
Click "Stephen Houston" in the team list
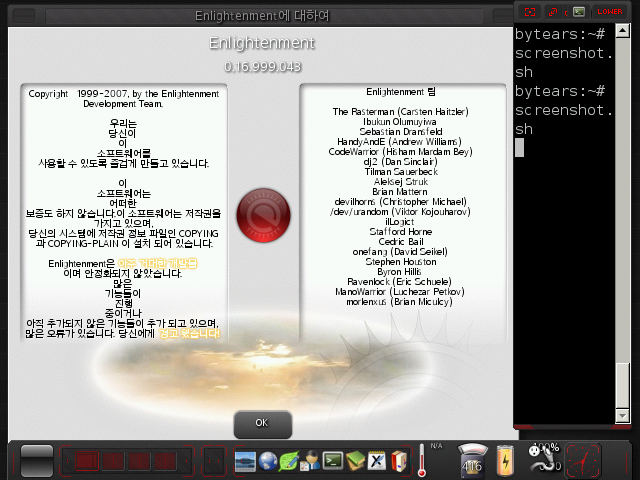400,262
